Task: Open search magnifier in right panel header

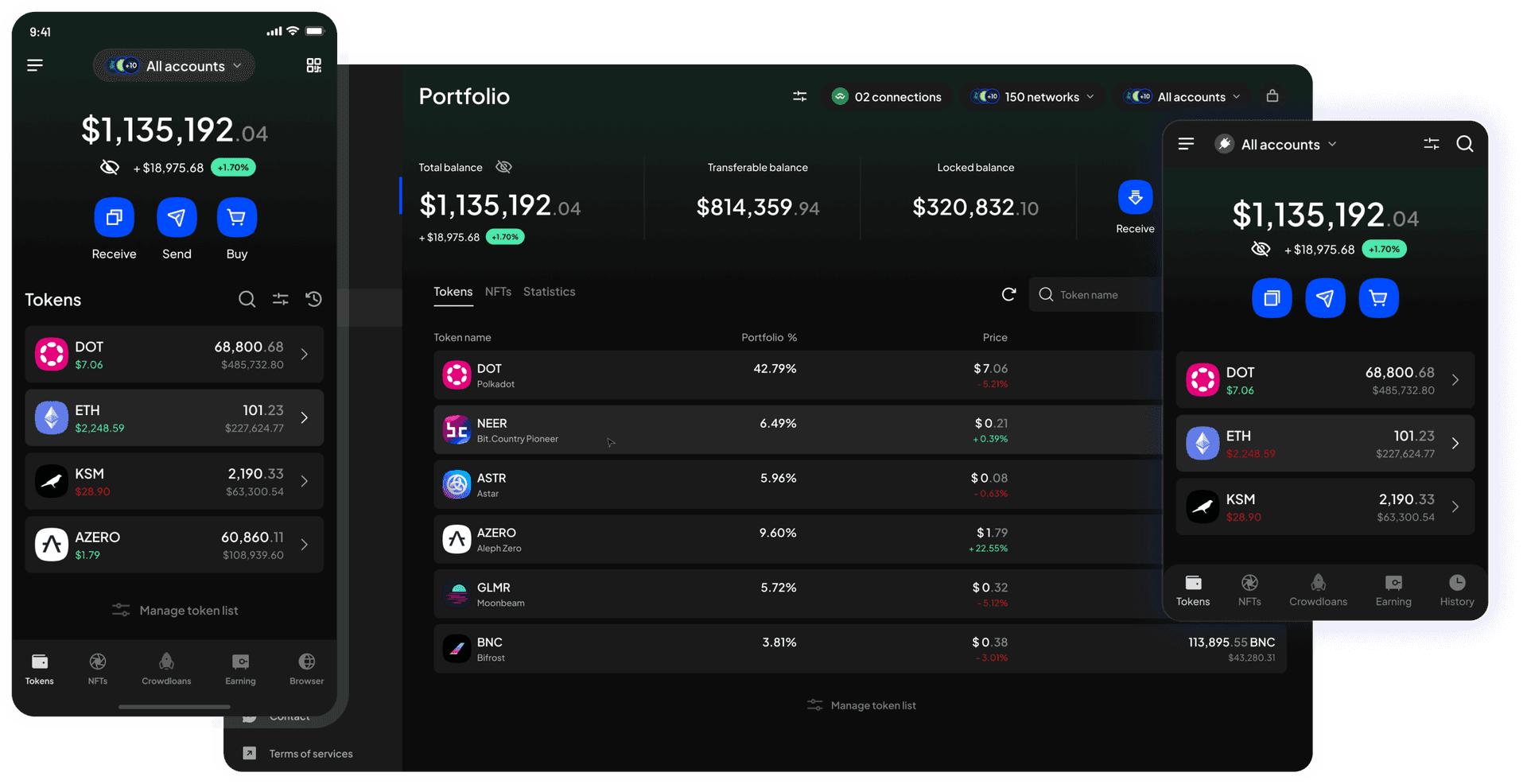Action: click(1464, 144)
